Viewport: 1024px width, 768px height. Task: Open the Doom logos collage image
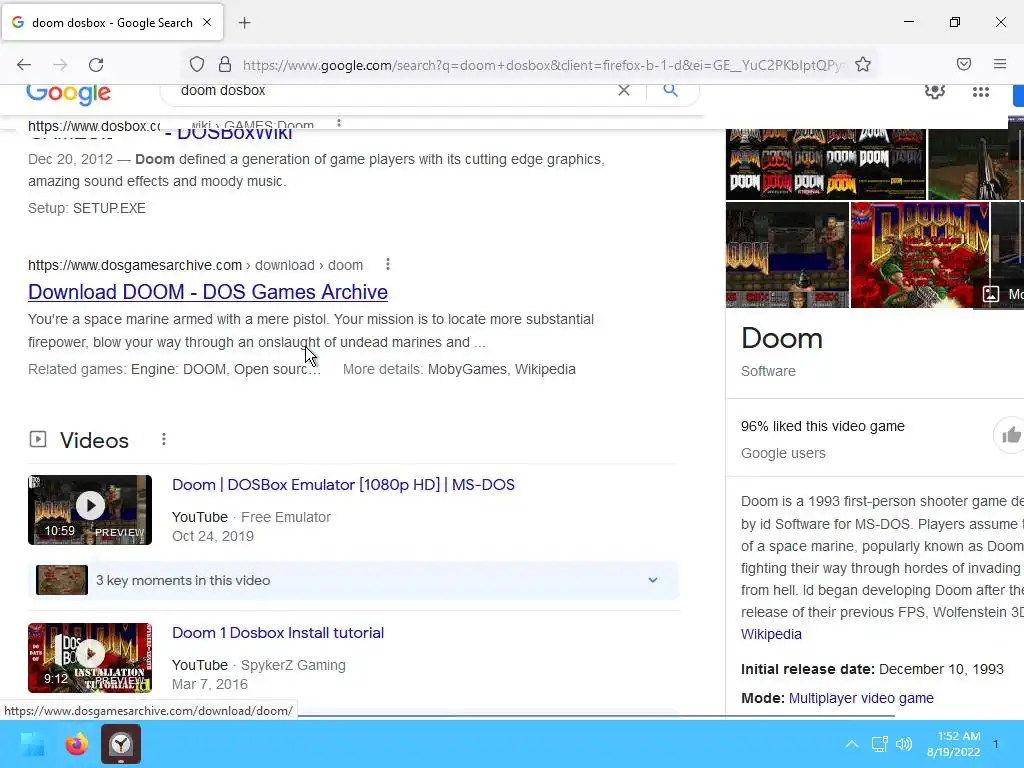(826, 164)
